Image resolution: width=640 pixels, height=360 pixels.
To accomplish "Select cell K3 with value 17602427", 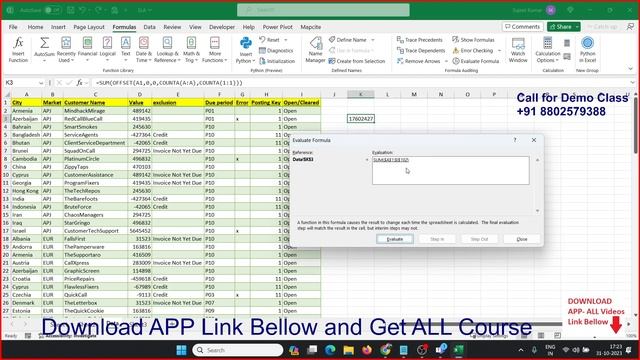I will pos(361,119).
